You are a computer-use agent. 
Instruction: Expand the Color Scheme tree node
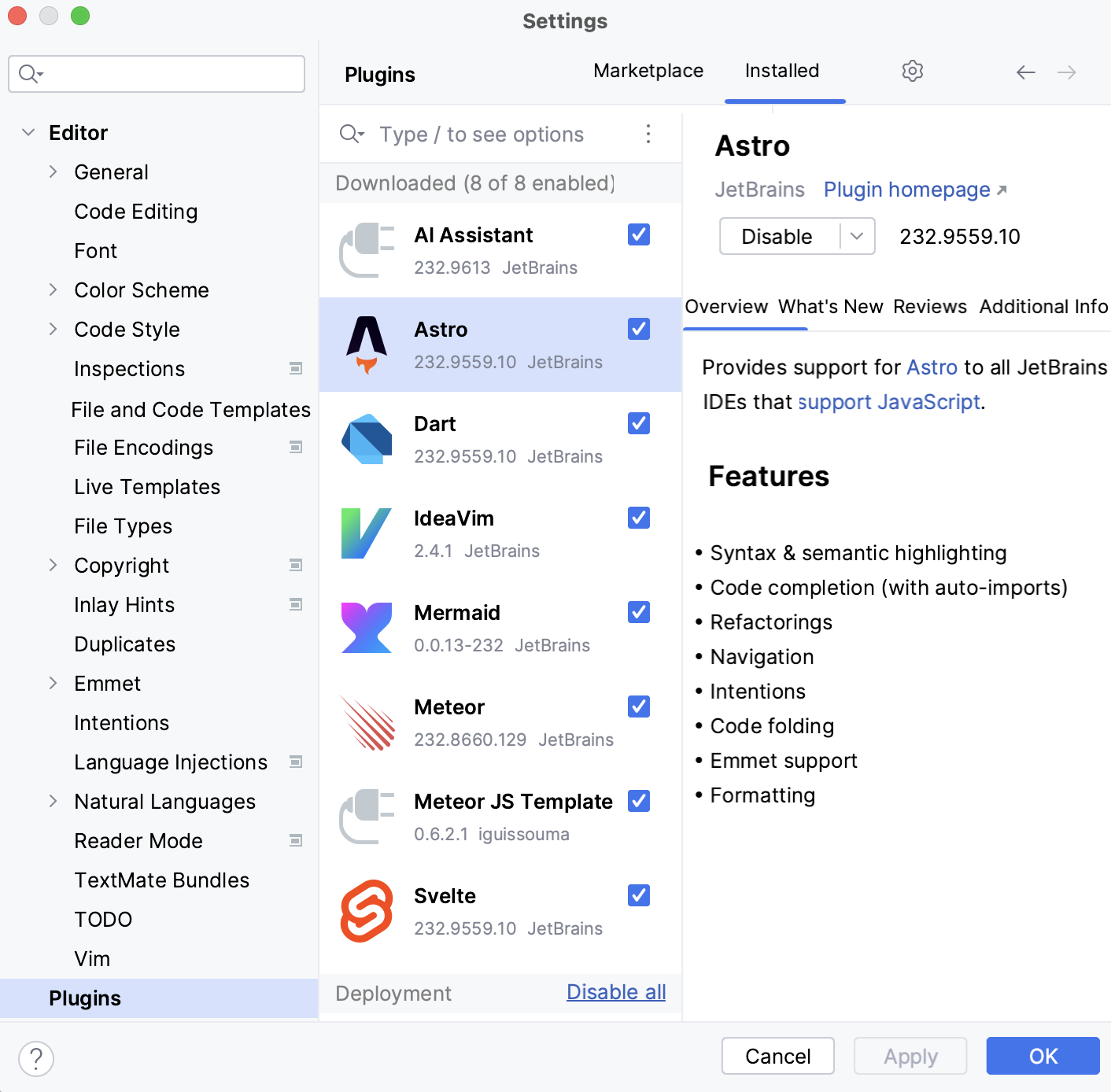click(x=53, y=290)
